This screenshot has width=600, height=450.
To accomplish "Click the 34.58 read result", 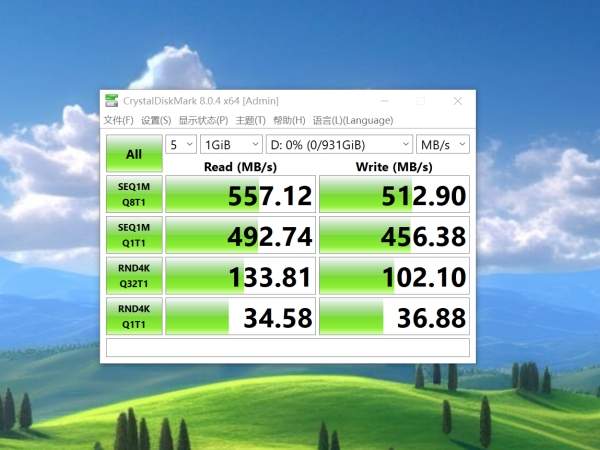I will pyautogui.click(x=240, y=316).
